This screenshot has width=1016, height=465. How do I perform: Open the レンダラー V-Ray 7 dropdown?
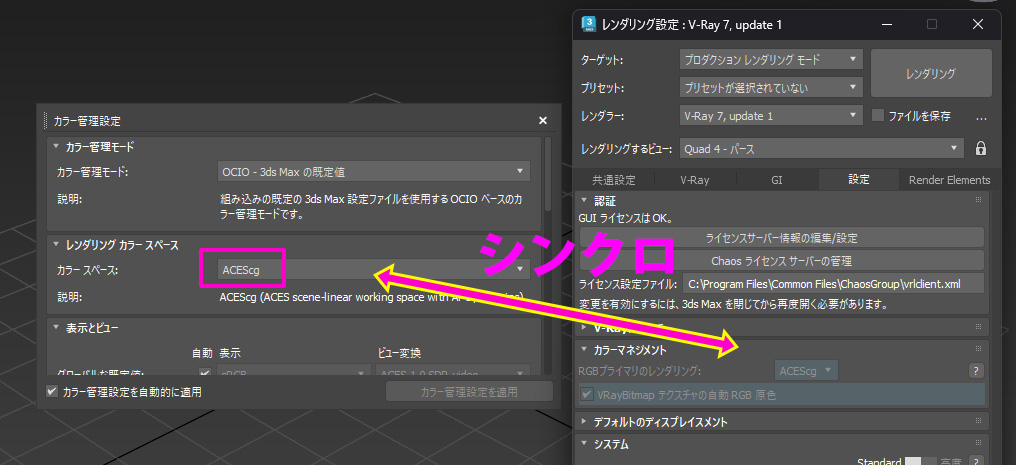pyautogui.click(x=771, y=117)
